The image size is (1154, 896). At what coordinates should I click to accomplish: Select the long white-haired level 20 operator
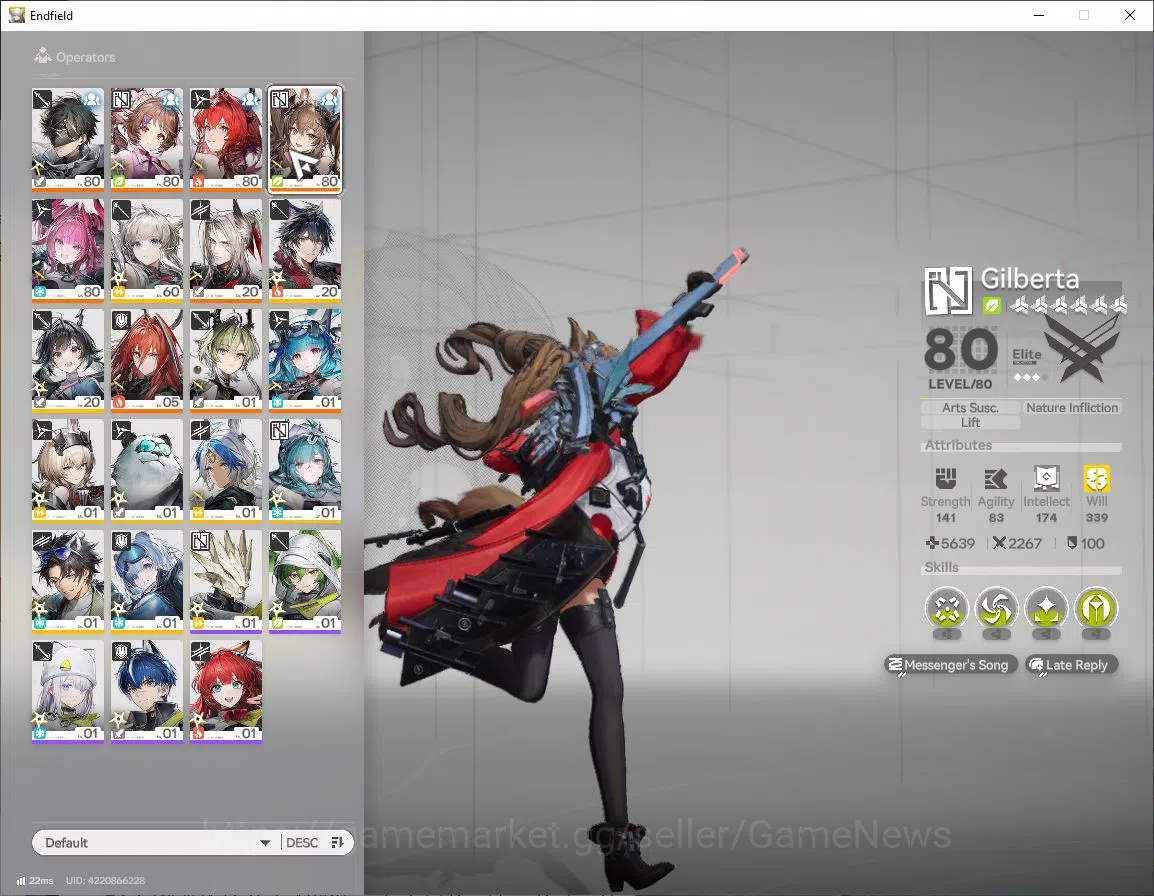click(225, 250)
